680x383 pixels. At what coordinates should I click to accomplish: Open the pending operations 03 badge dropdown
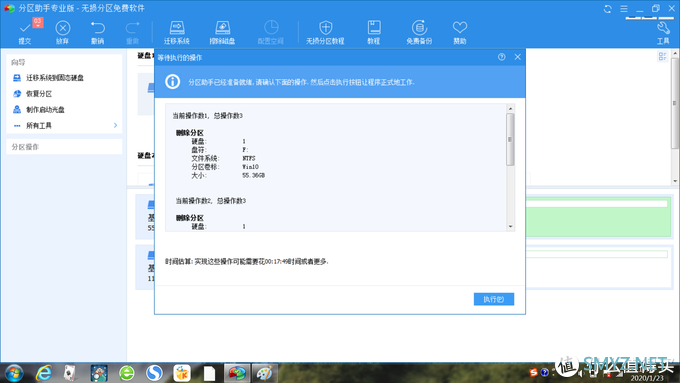[38, 22]
